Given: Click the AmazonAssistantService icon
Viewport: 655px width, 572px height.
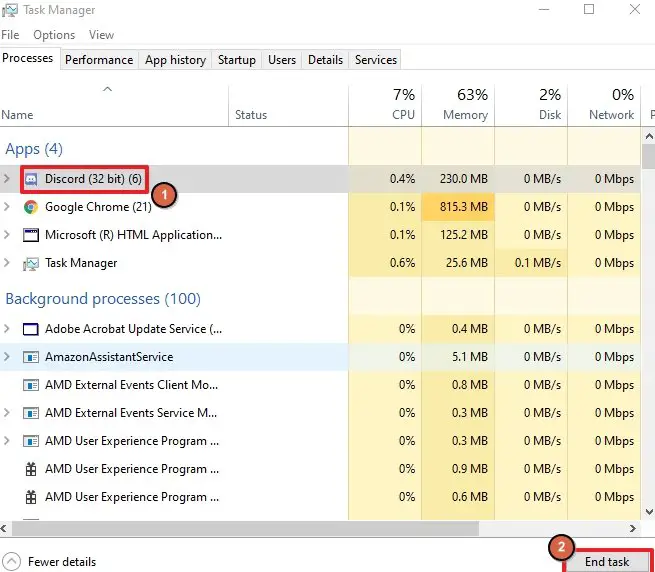Looking at the screenshot, I should 31,357.
